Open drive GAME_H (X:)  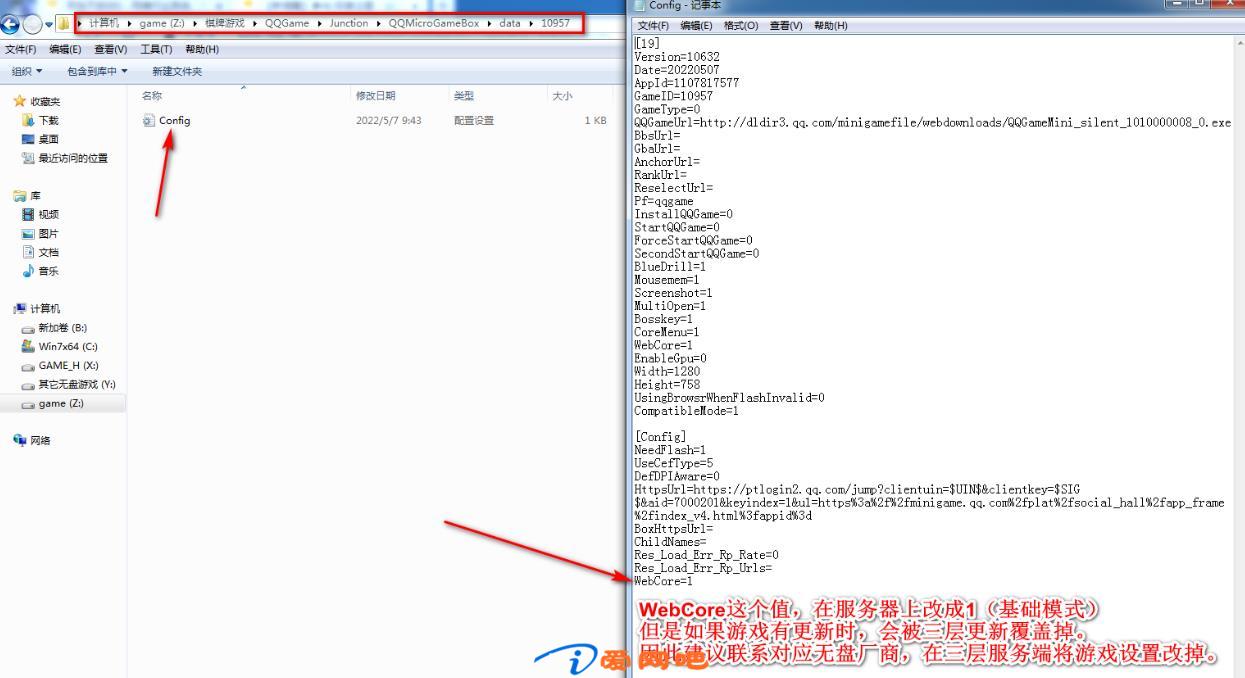(60, 365)
